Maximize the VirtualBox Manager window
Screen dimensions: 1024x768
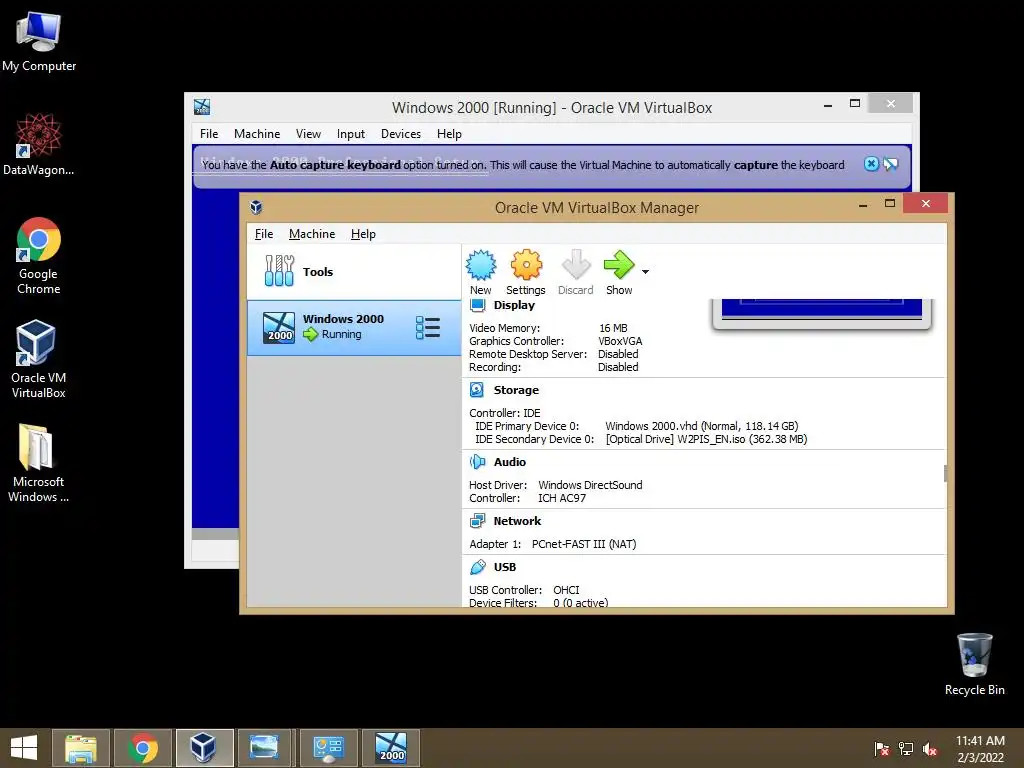pyautogui.click(x=889, y=204)
